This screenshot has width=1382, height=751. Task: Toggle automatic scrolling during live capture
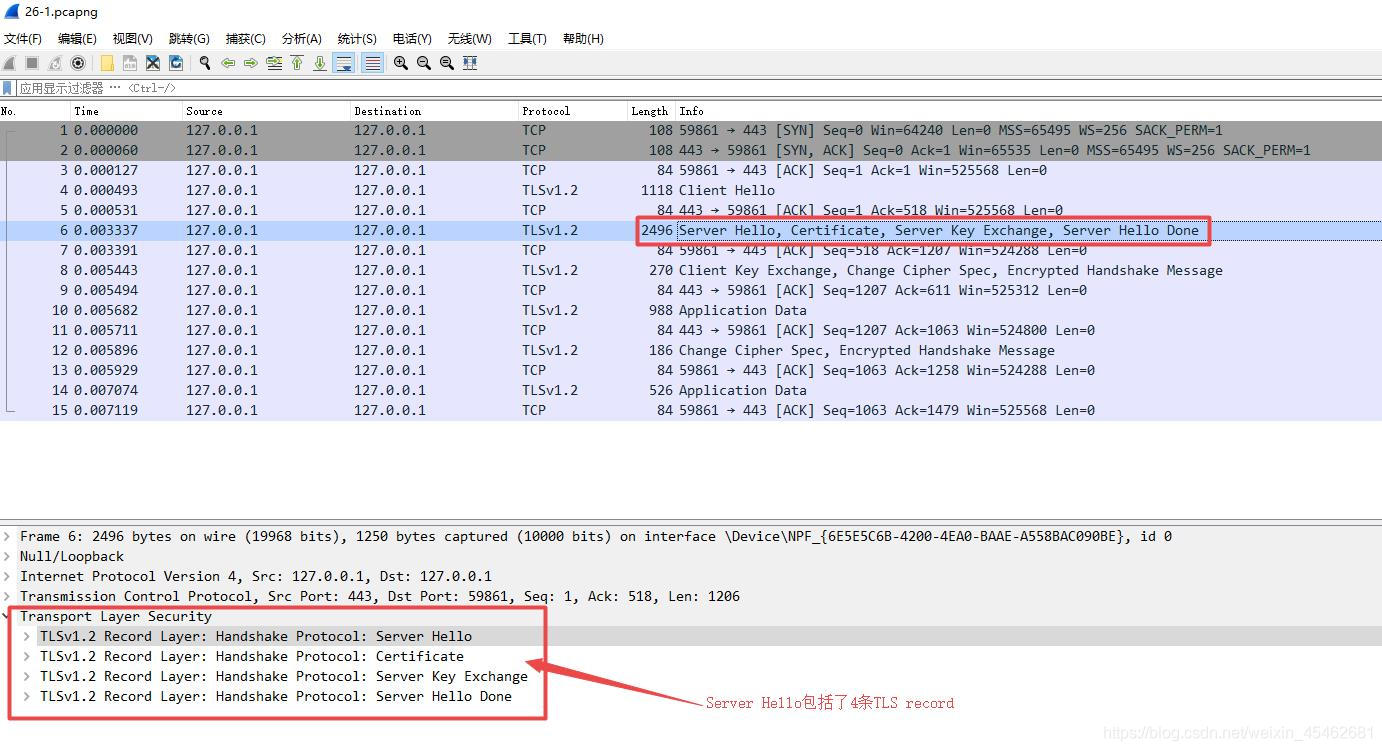tap(341, 62)
